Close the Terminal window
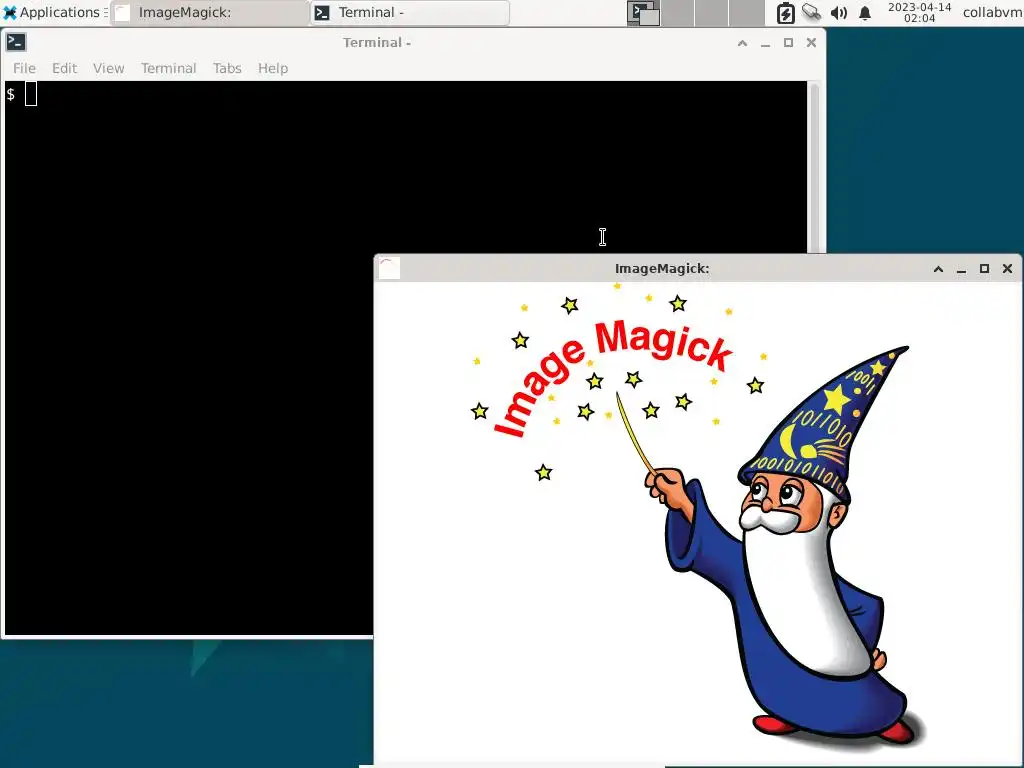This screenshot has width=1024, height=768. (x=811, y=43)
